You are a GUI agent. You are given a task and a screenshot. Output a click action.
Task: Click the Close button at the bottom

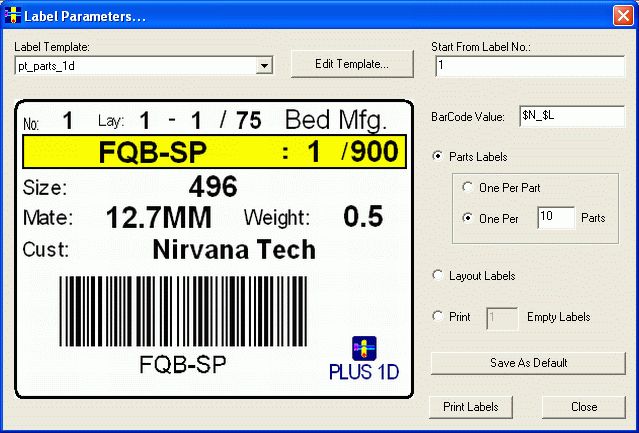(584, 407)
